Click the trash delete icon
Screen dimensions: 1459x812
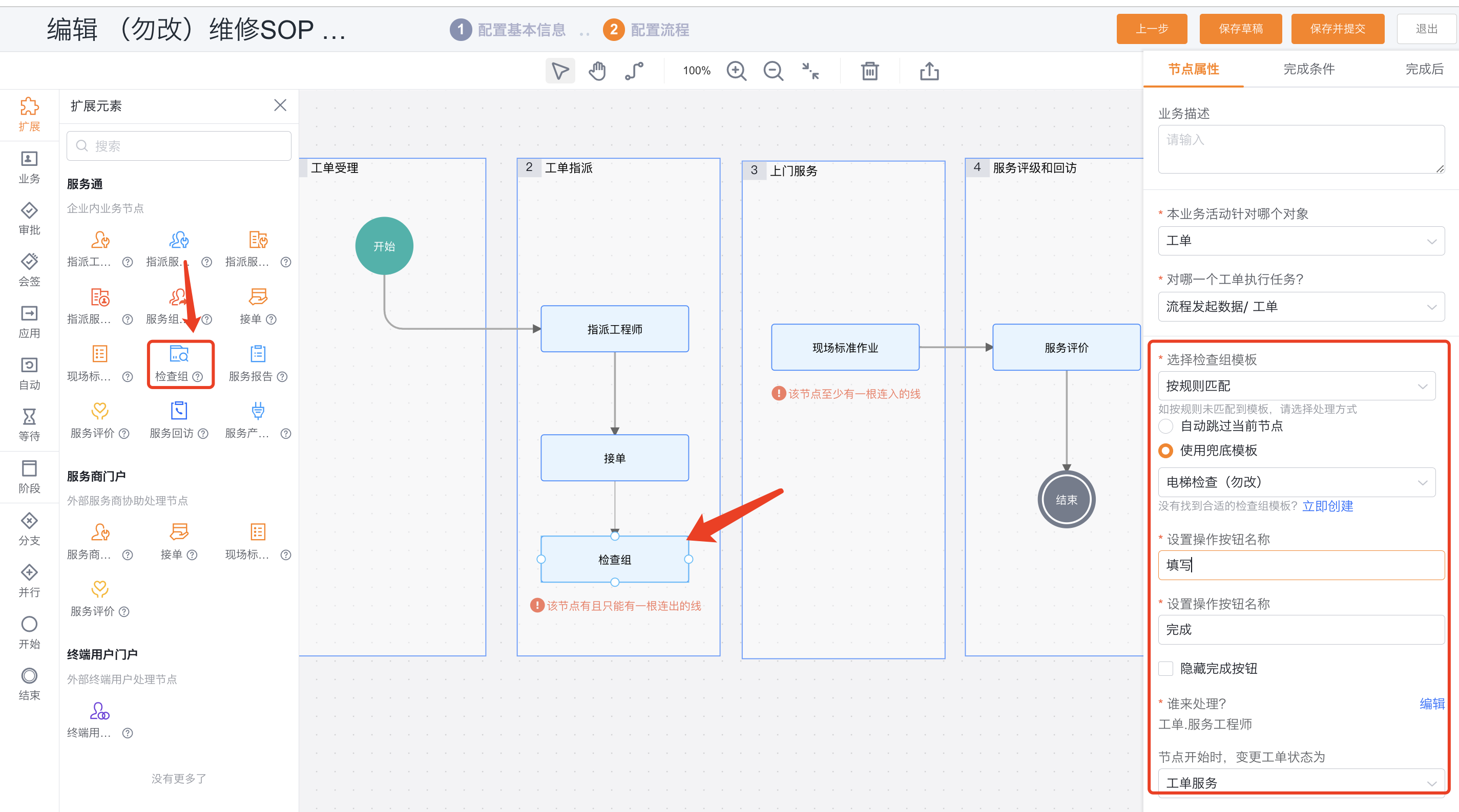869,71
